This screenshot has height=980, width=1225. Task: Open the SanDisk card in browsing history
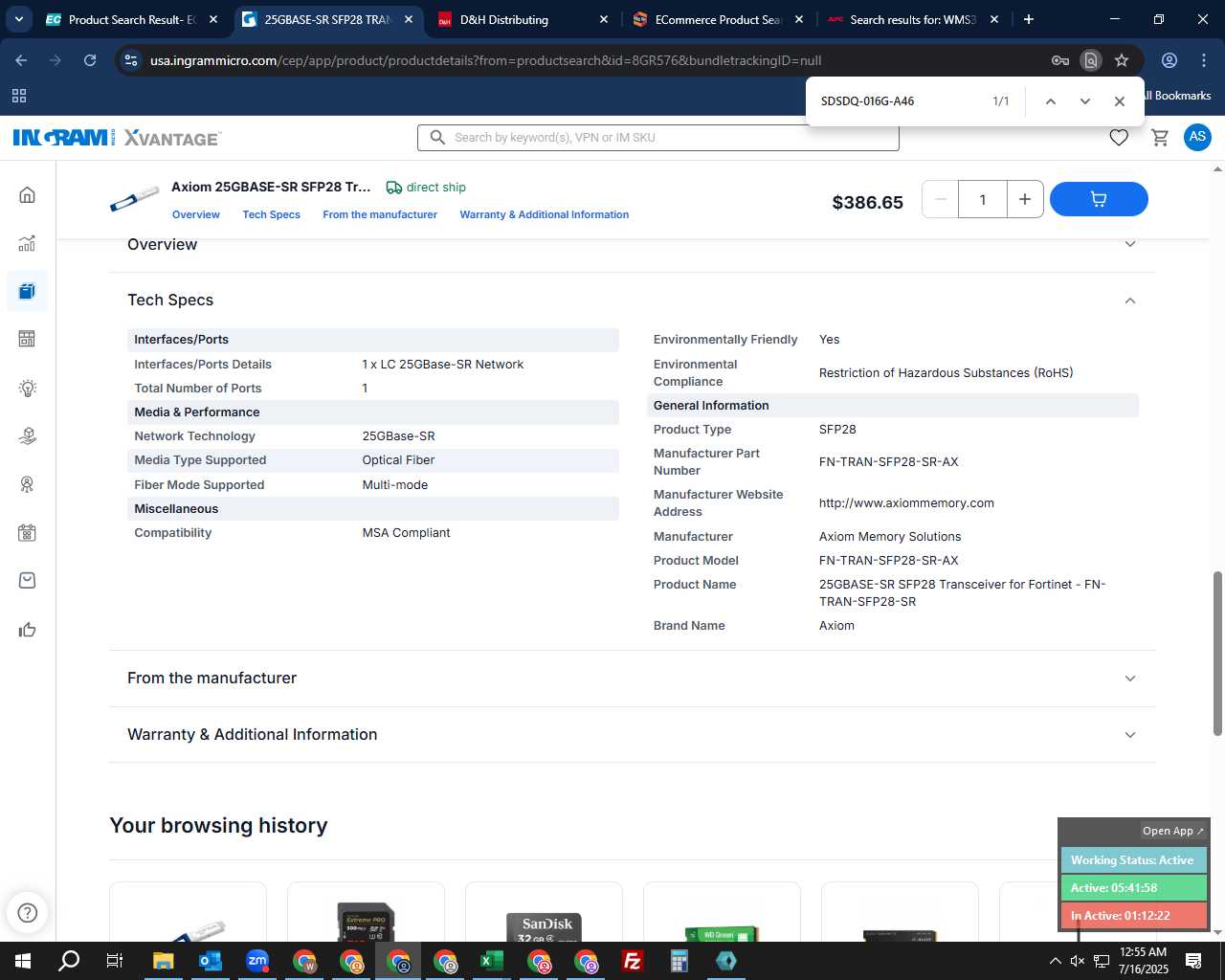point(544,912)
